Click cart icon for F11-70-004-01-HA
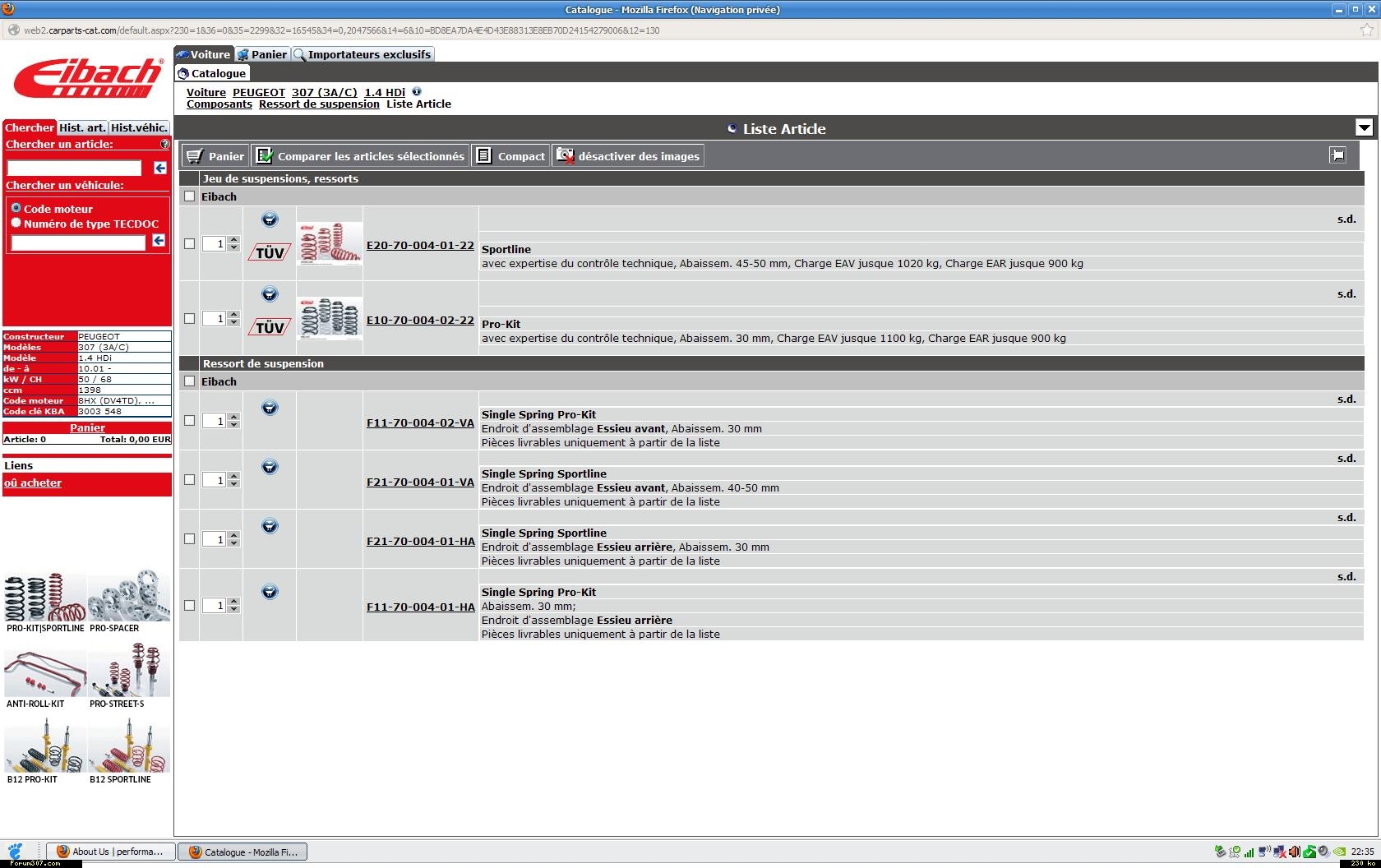 tap(270, 592)
